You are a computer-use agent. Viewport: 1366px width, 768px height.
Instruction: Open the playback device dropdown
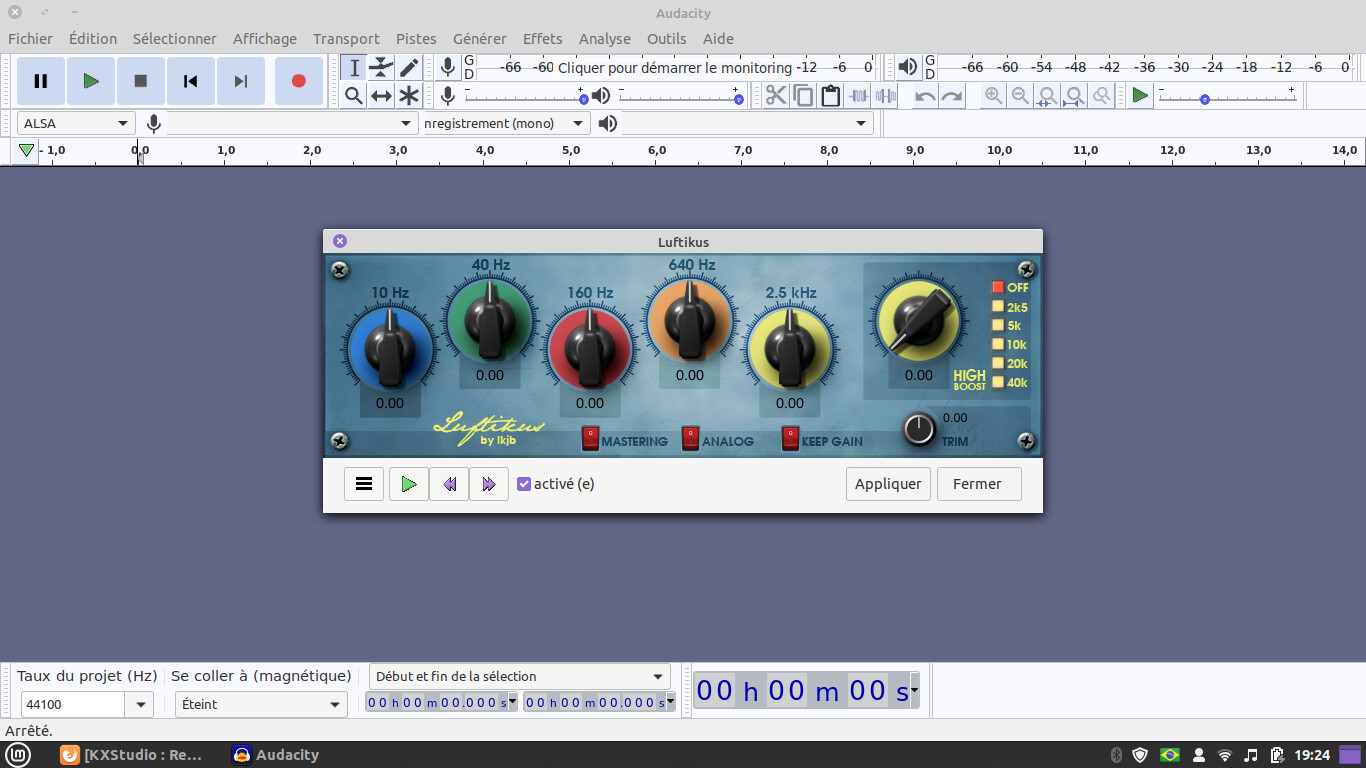747,123
